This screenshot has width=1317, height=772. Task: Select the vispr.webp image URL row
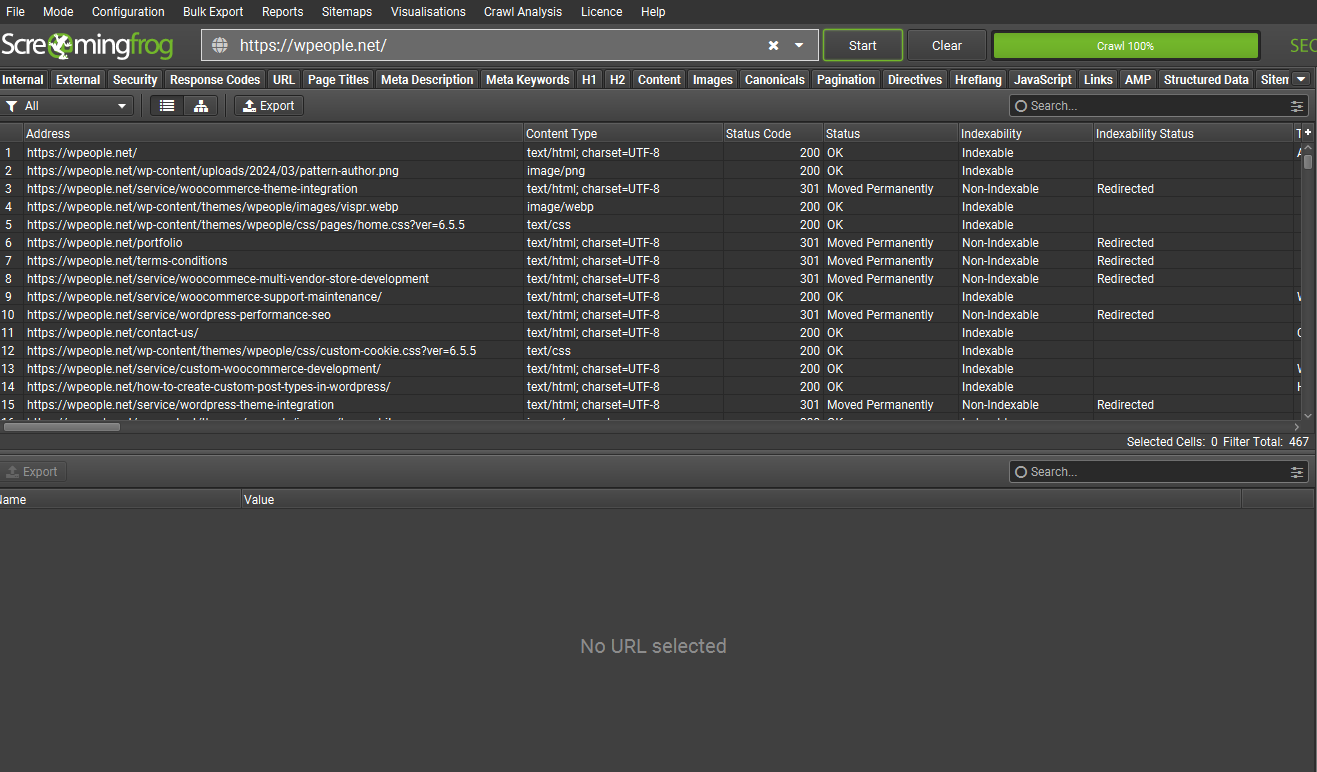click(x=650, y=207)
